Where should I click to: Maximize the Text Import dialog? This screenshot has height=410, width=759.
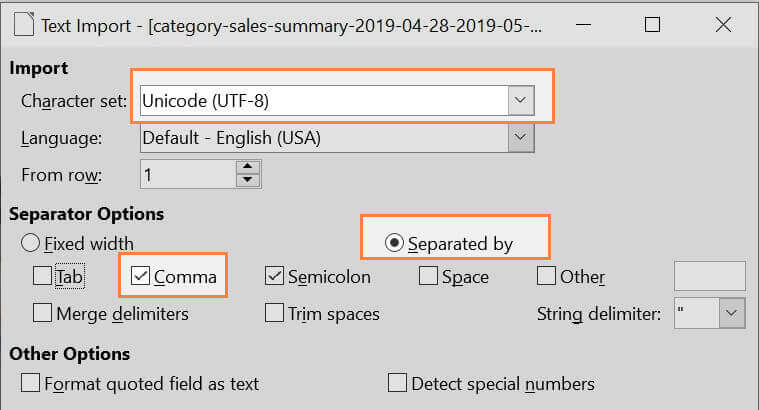pyautogui.click(x=652, y=25)
